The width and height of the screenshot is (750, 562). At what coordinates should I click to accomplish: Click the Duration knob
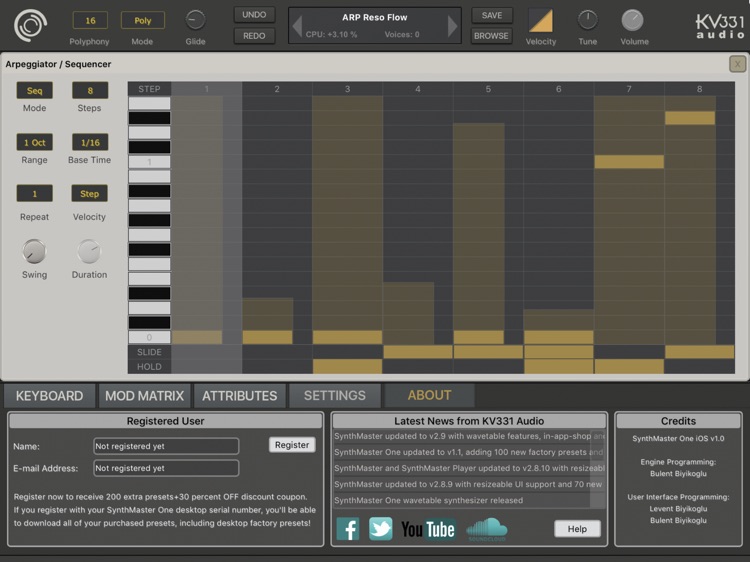click(x=89, y=252)
